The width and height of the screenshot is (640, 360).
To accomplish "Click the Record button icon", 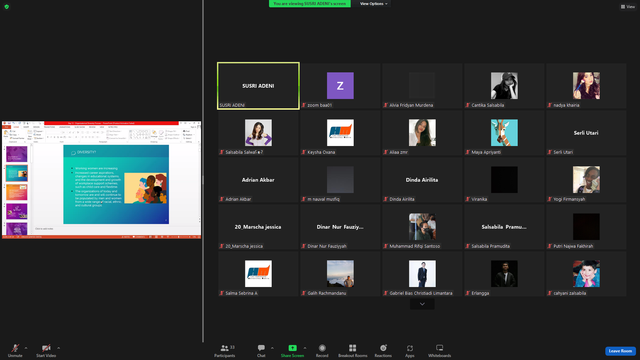I will click(x=322, y=348).
